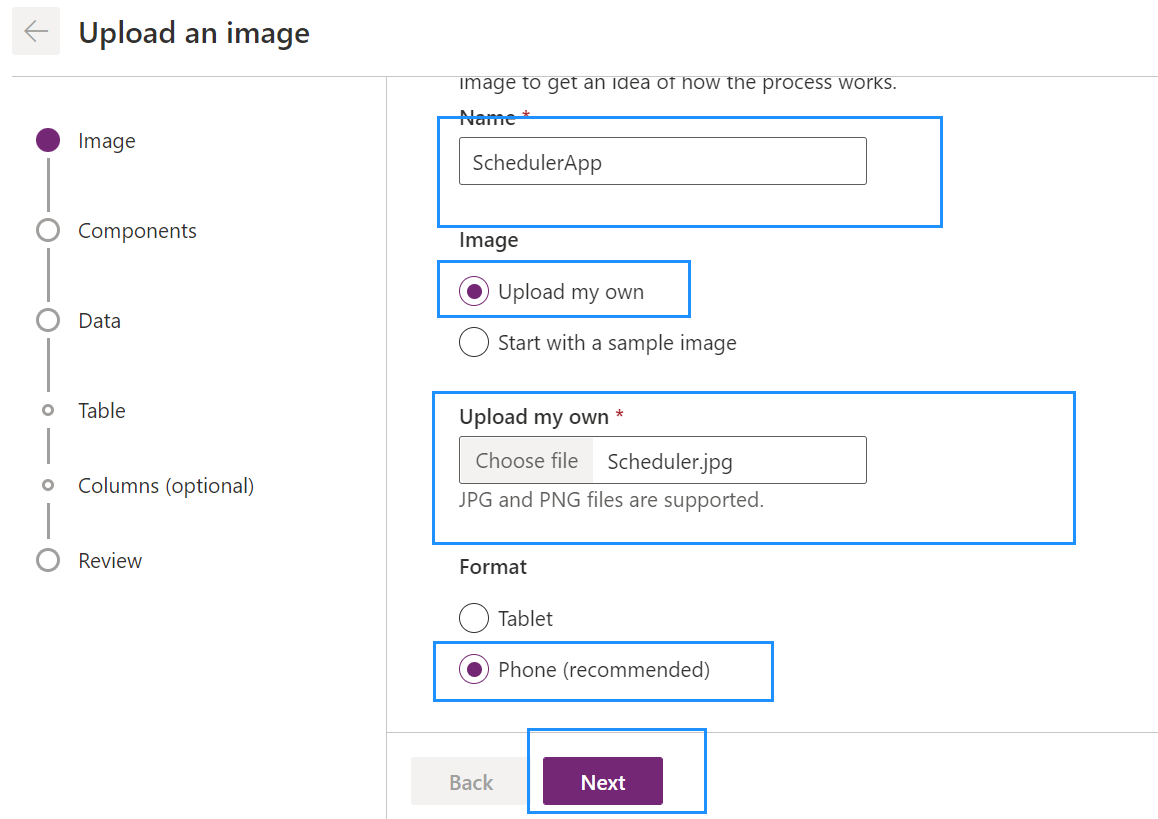The height and width of the screenshot is (819, 1158).
Task: Navigate to the Components step label
Action: 137,230
